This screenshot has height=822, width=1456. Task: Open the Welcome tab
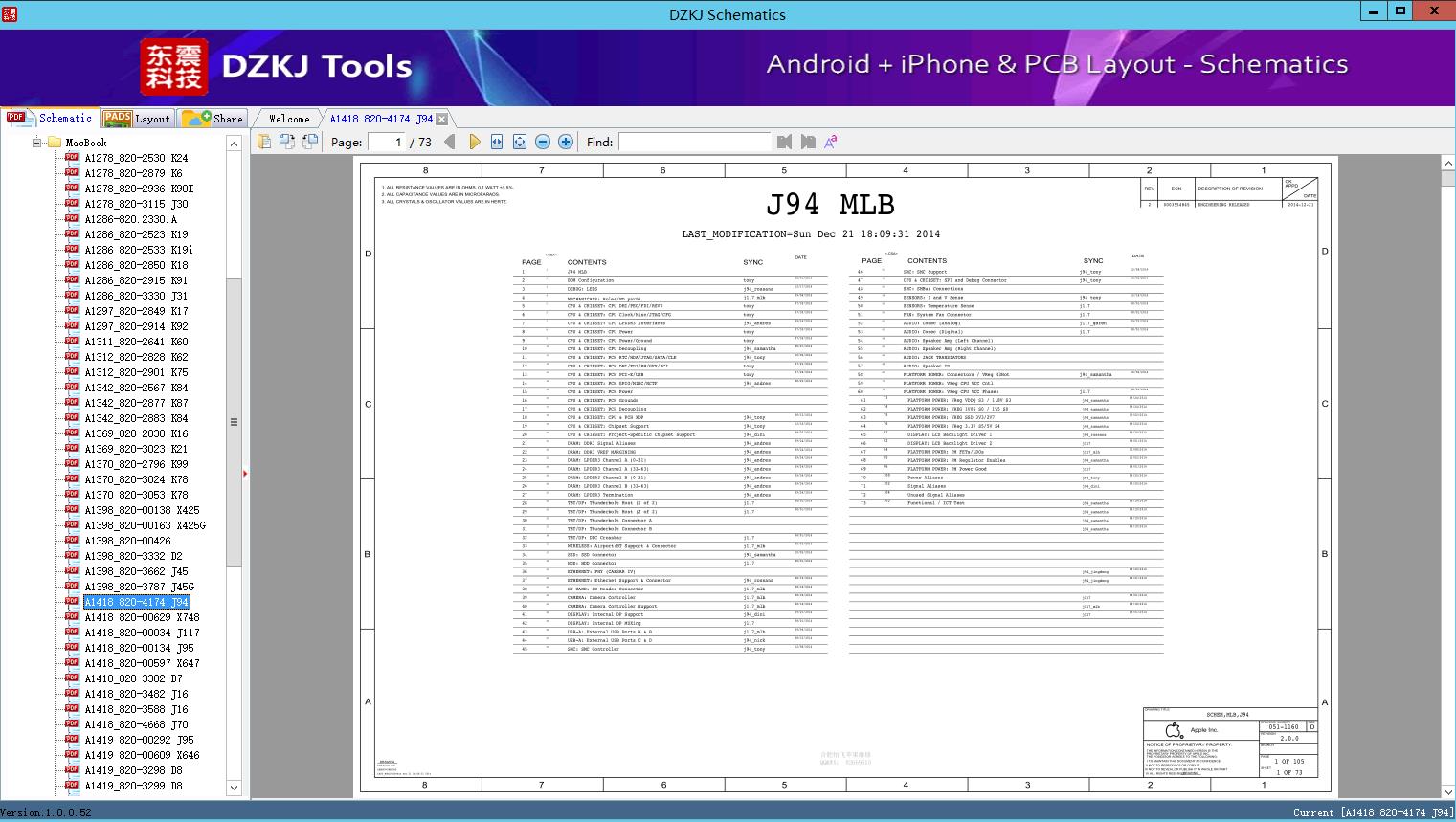point(289,119)
